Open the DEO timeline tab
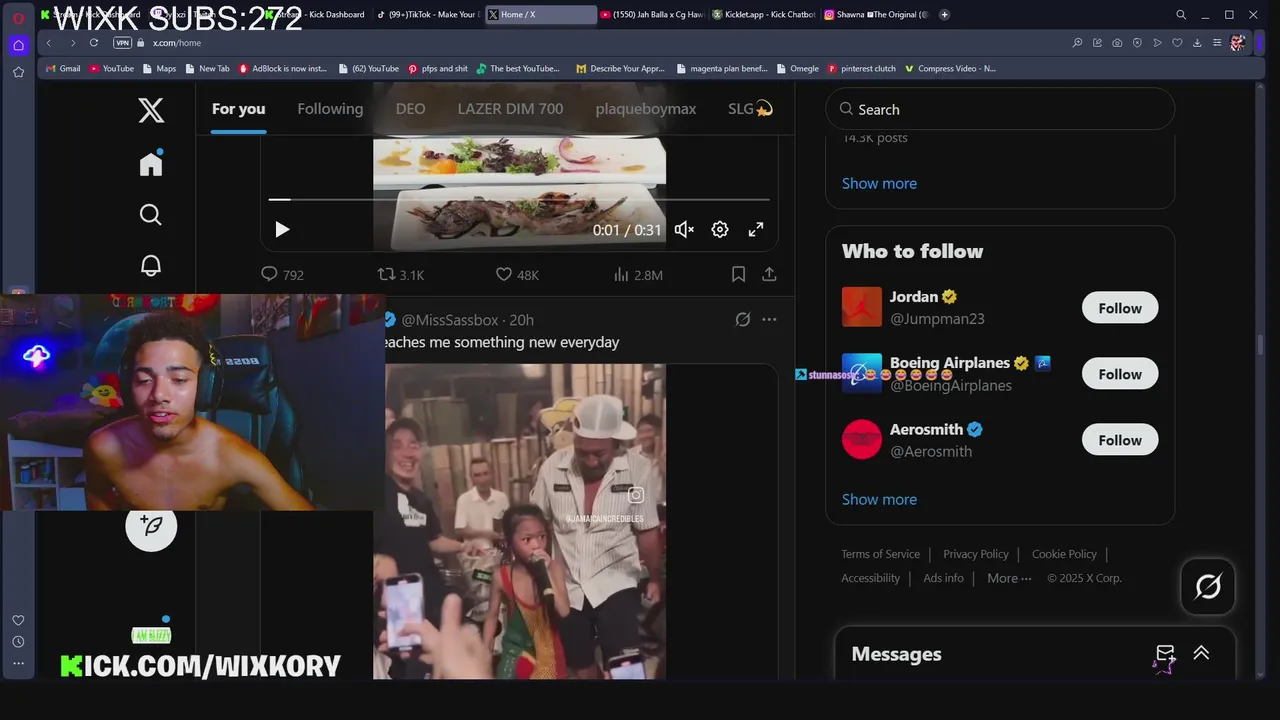 pyautogui.click(x=410, y=109)
